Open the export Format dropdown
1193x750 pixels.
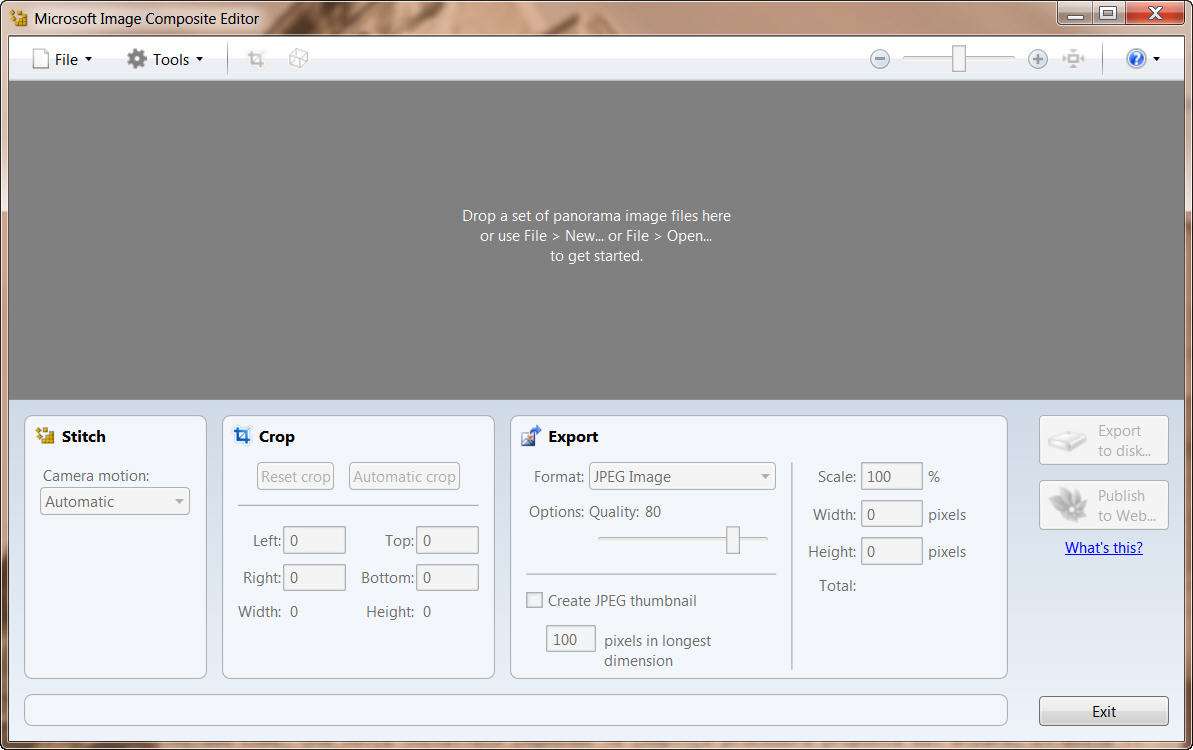[x=682, y=477]
